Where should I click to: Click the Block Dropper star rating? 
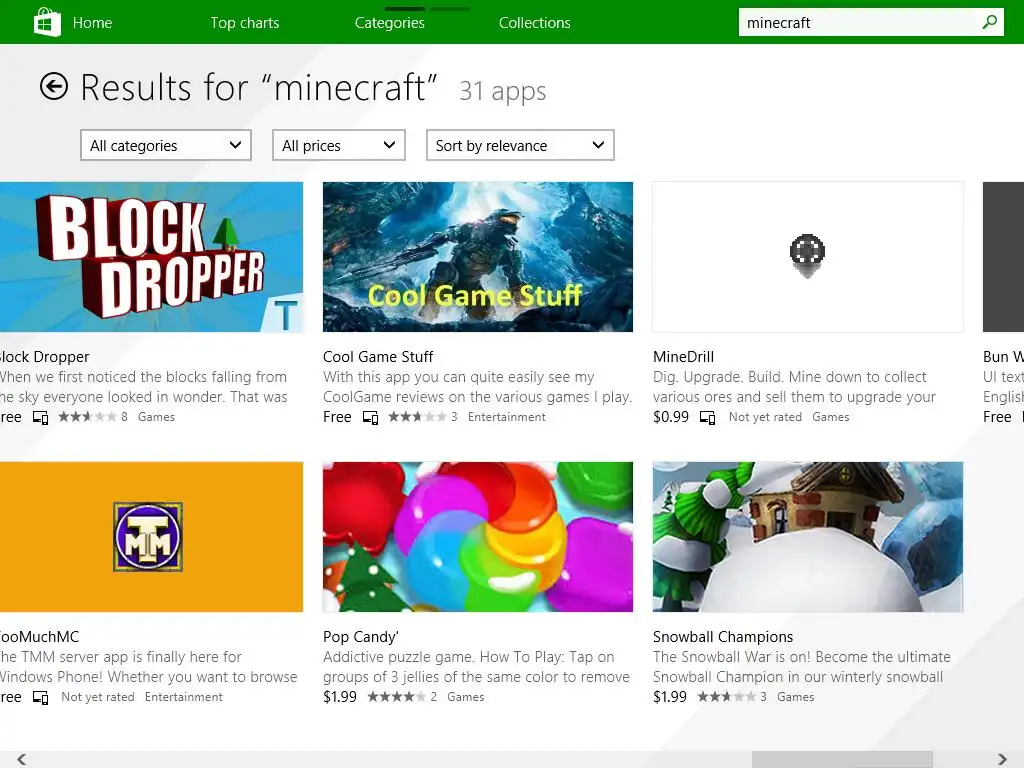click(88, 417)
